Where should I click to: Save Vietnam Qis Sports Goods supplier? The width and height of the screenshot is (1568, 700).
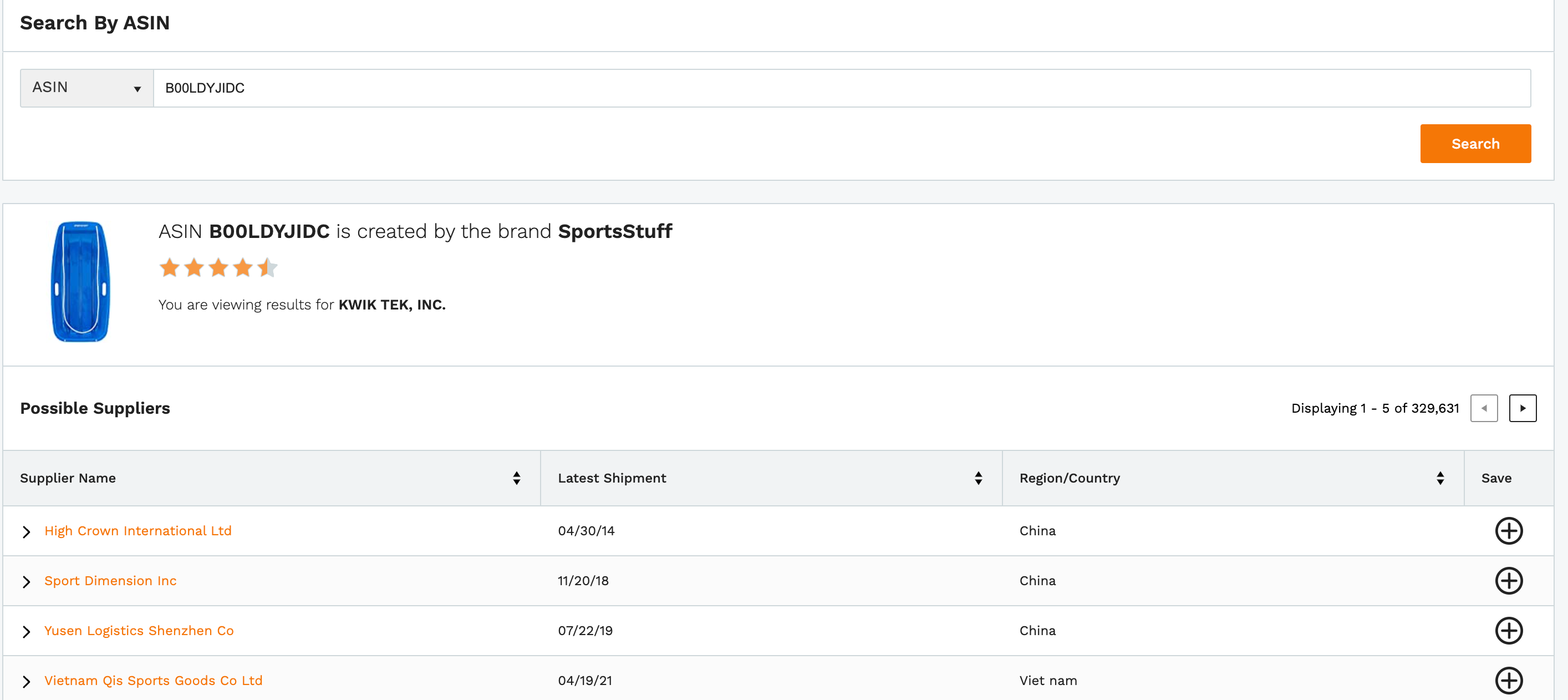pyautogui.click(x=1509, y=681)
